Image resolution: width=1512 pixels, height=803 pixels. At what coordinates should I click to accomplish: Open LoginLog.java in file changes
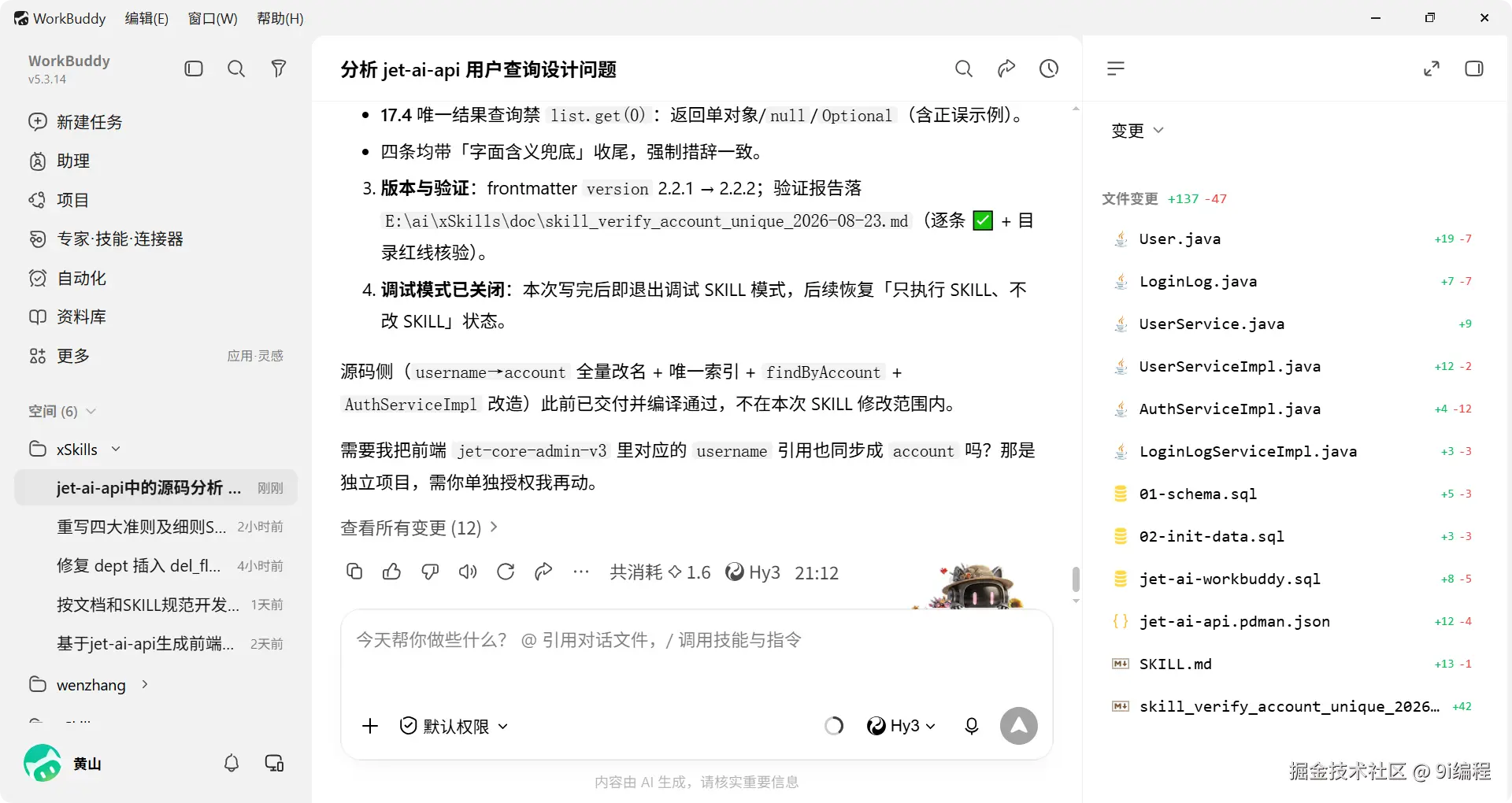1291,281
